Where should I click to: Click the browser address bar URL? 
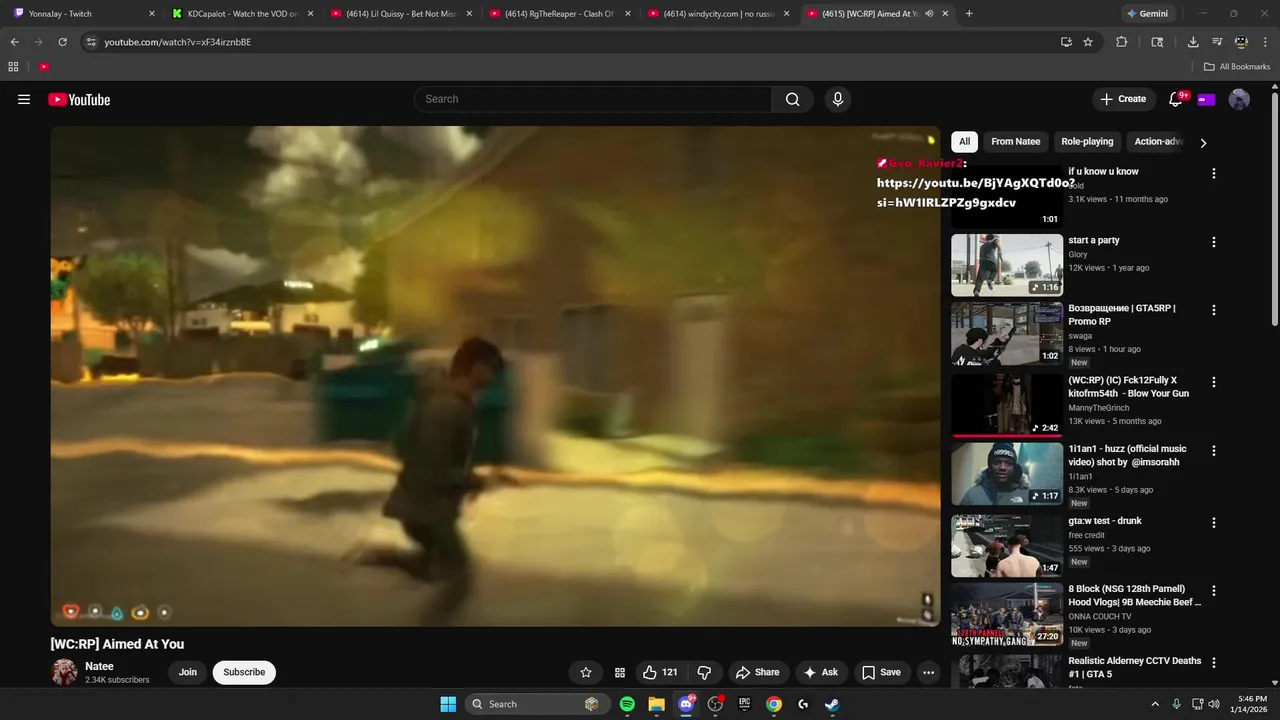[x=178, y=42]
